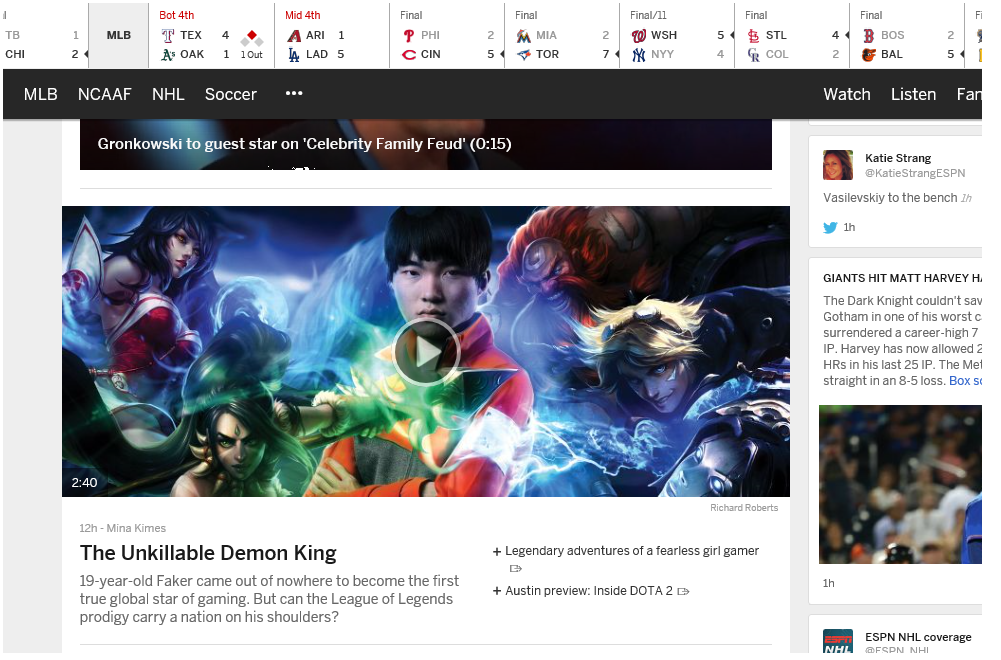The image size is (1001, 660).
Task: Select the MLB scoreboard tab
Action: pyautogui.click(x=119, y=35)
